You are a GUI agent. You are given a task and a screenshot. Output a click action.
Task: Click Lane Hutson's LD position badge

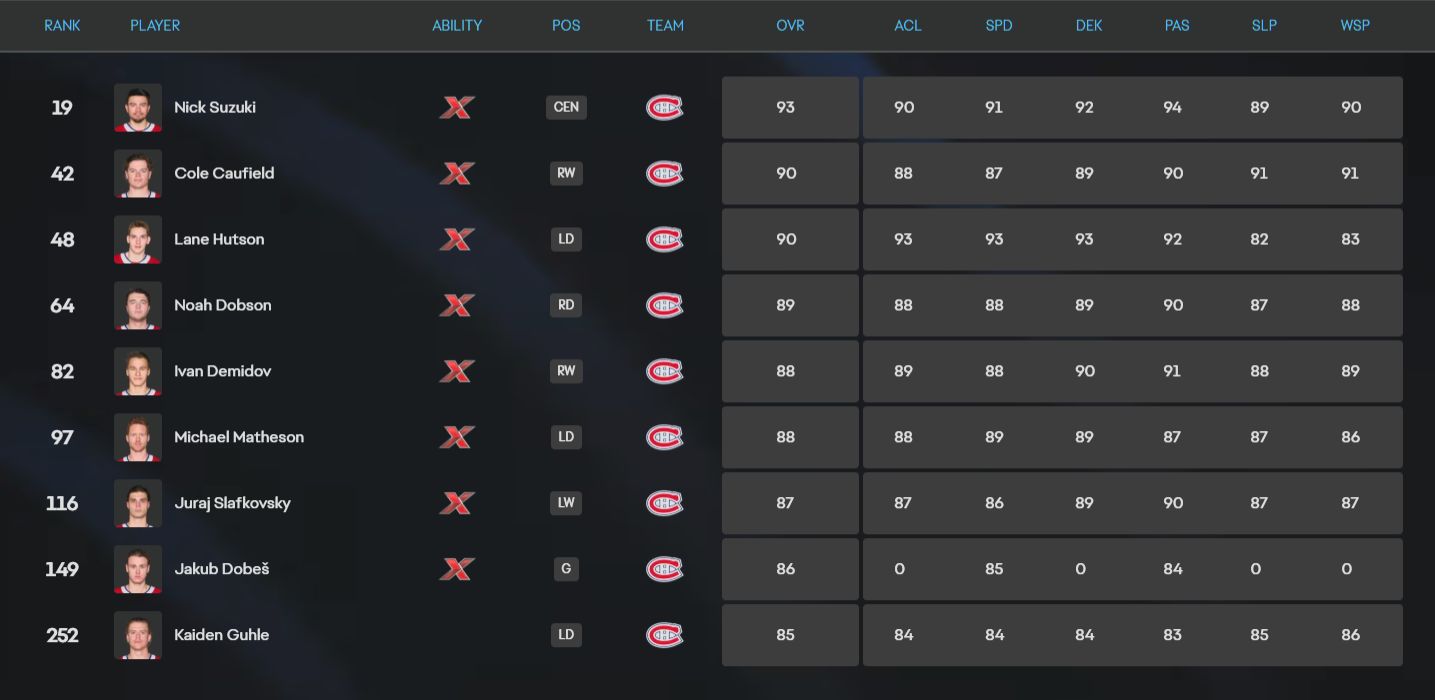click(566, 239)
